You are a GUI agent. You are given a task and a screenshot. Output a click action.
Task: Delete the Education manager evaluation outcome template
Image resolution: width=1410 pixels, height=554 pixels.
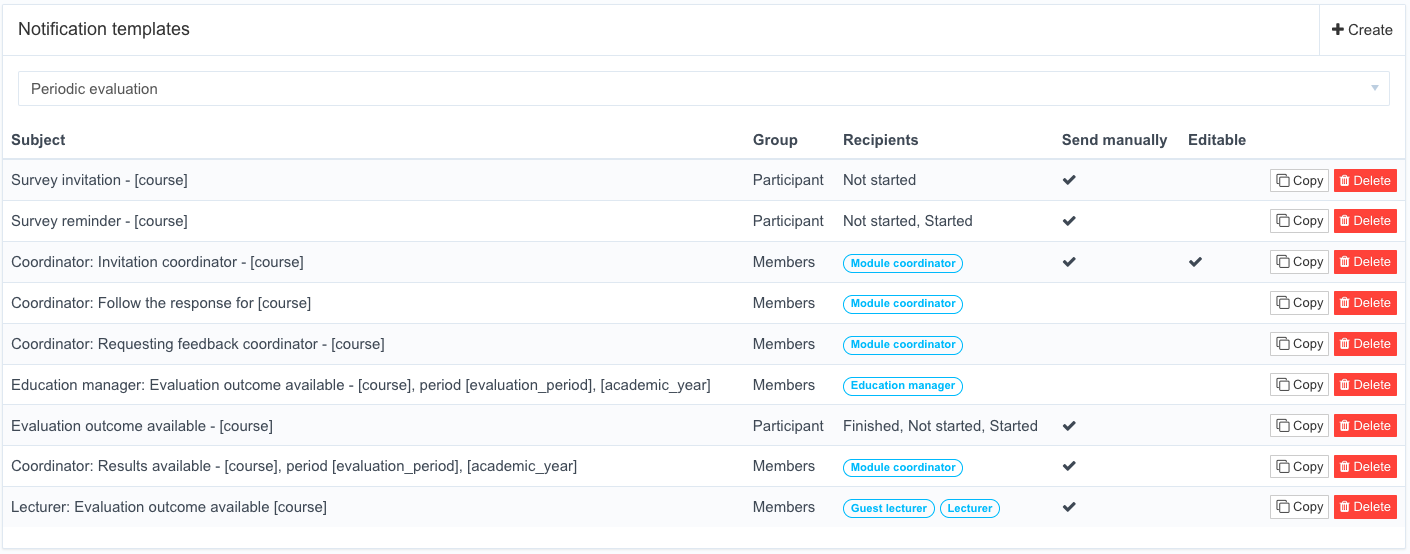point(1365,385)
